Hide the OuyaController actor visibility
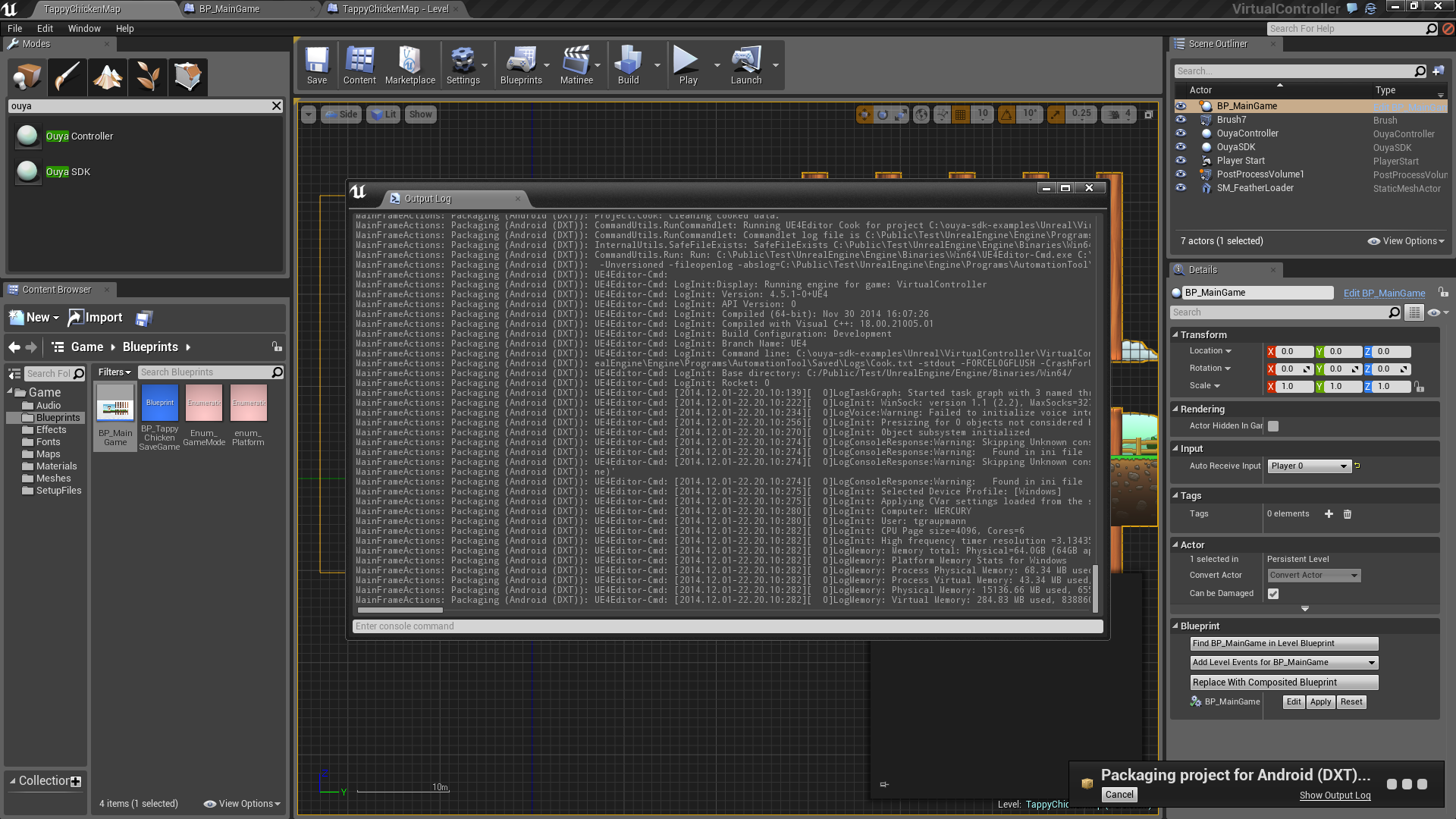The height and width of the screenshot is (819, 1456). (x=1181, y=133)
